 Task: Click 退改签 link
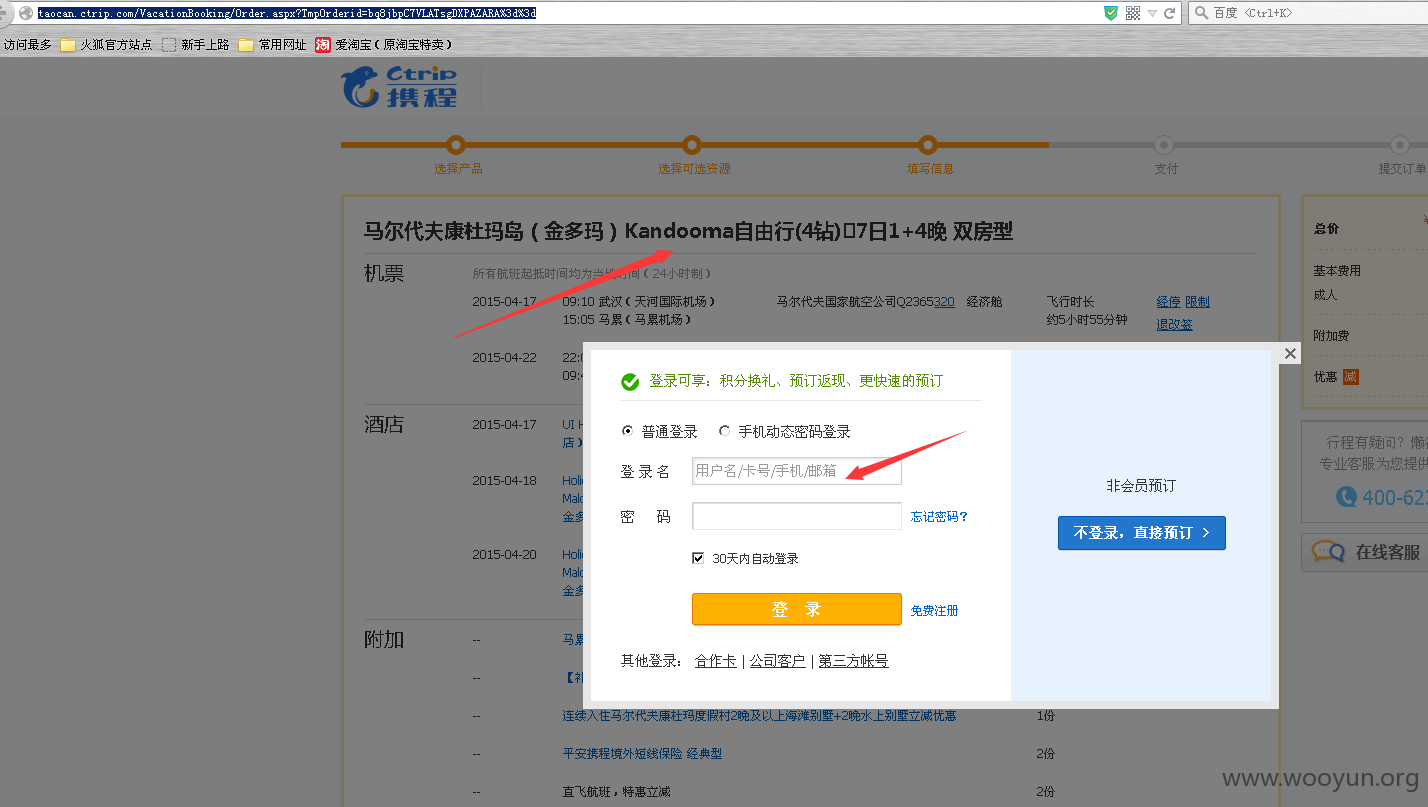pos(1174,324)
